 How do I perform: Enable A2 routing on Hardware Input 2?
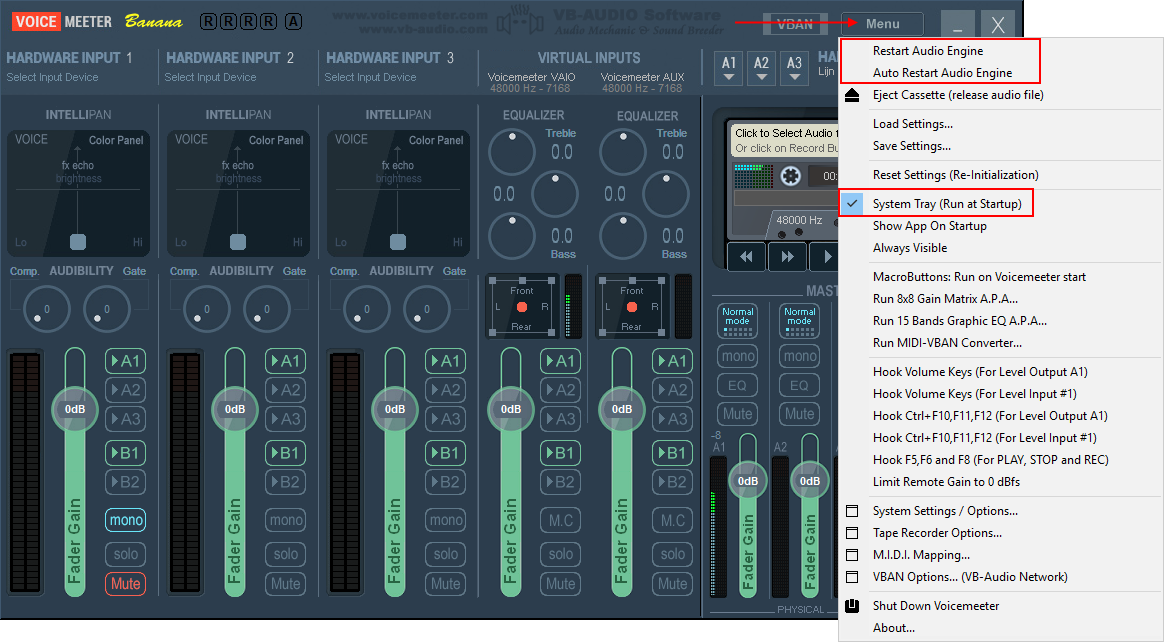[x=286, y=390]
